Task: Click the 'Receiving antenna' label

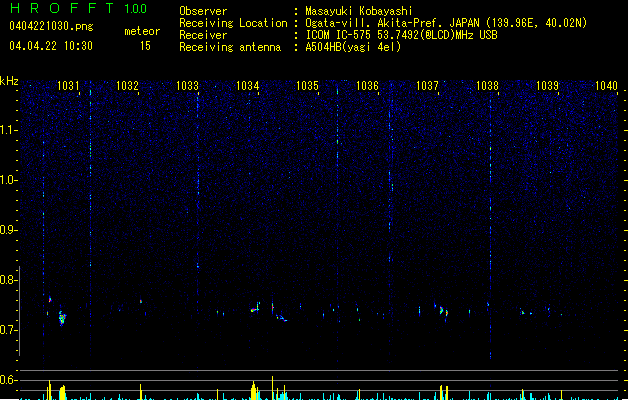Action: pos(230,47)
